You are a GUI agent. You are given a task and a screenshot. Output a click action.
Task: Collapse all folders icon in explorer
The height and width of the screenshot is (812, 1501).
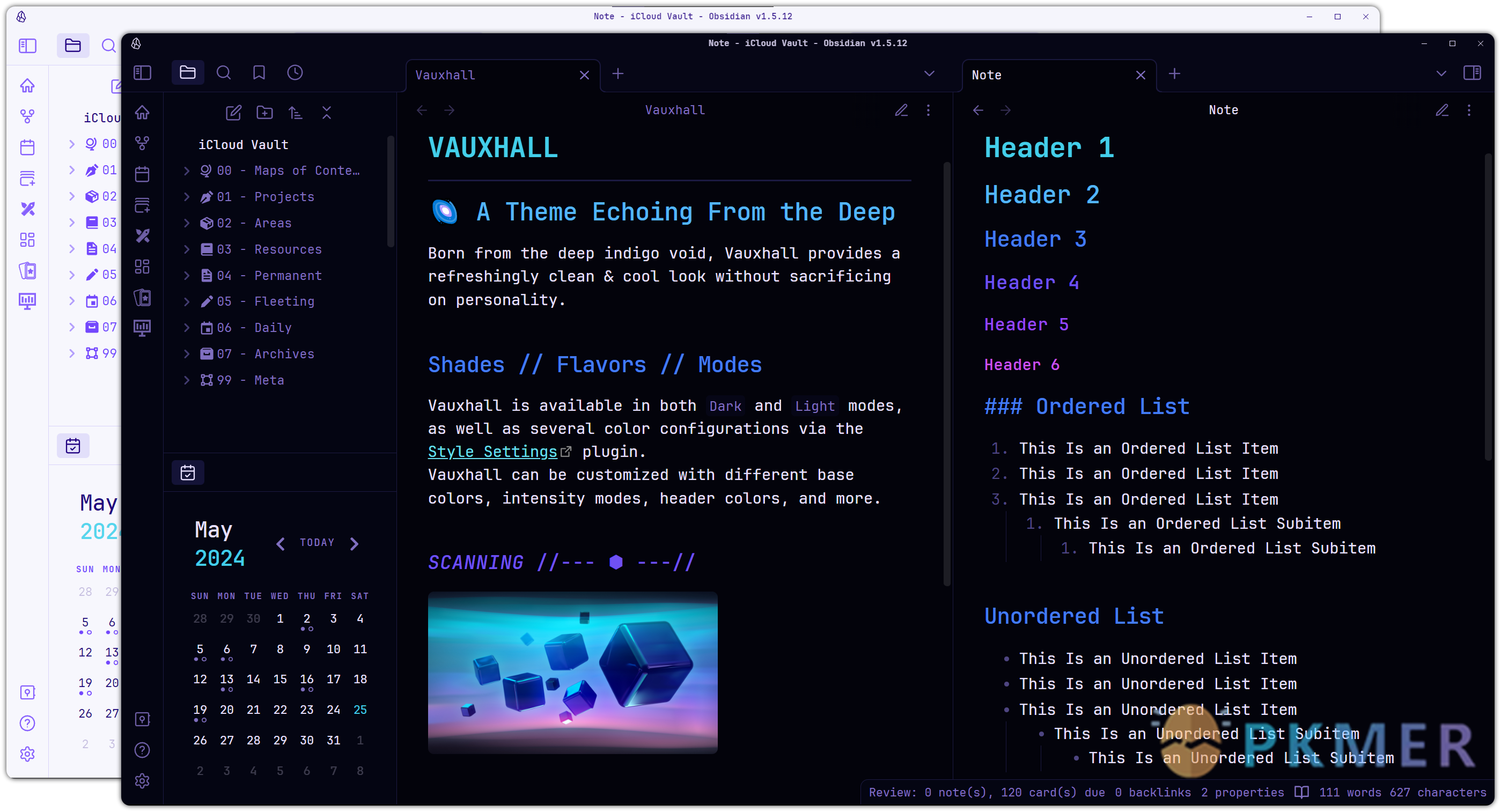326,113
